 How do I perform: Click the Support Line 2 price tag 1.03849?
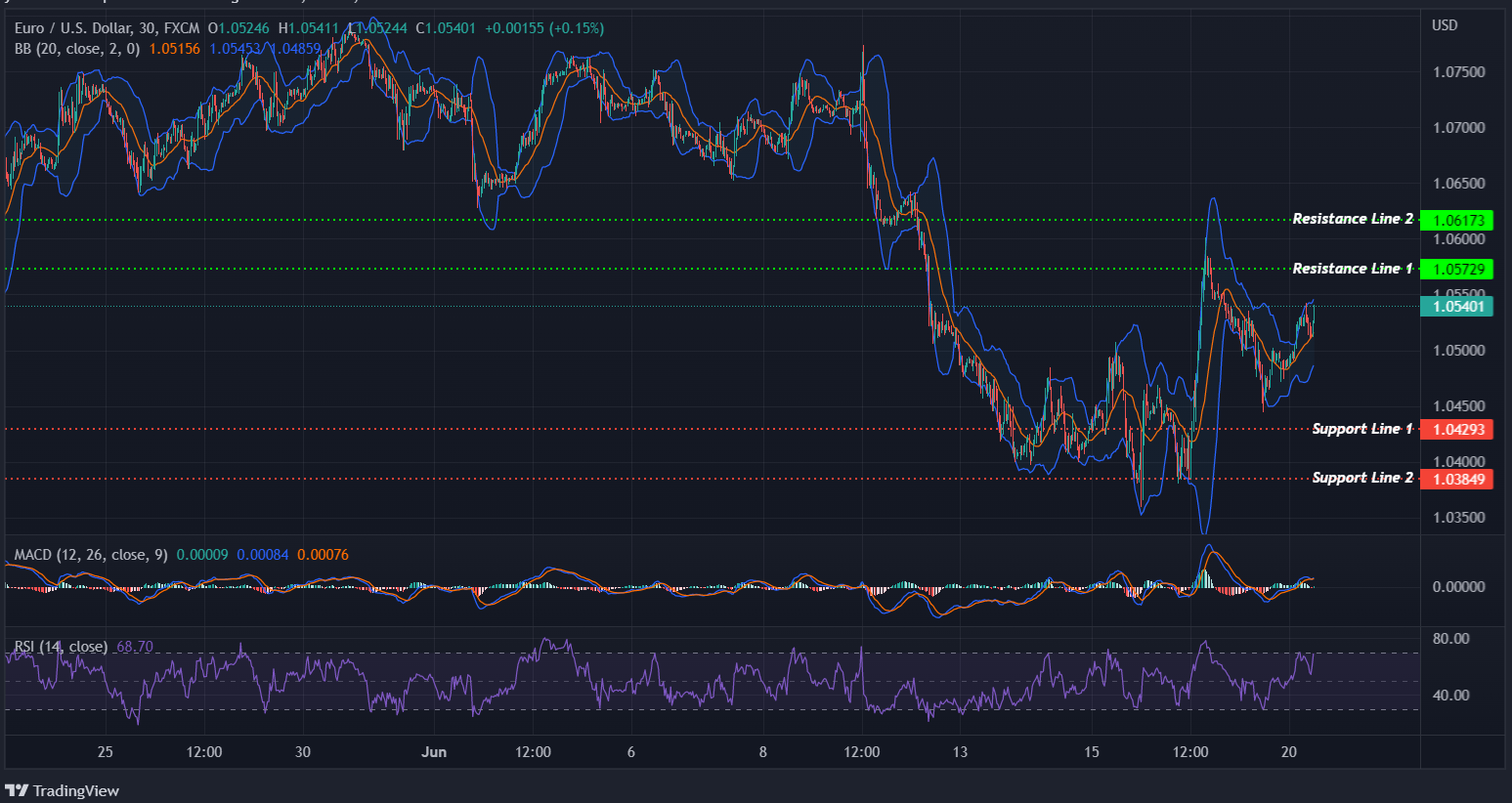pyautogui.click(x=1457, y=479)
